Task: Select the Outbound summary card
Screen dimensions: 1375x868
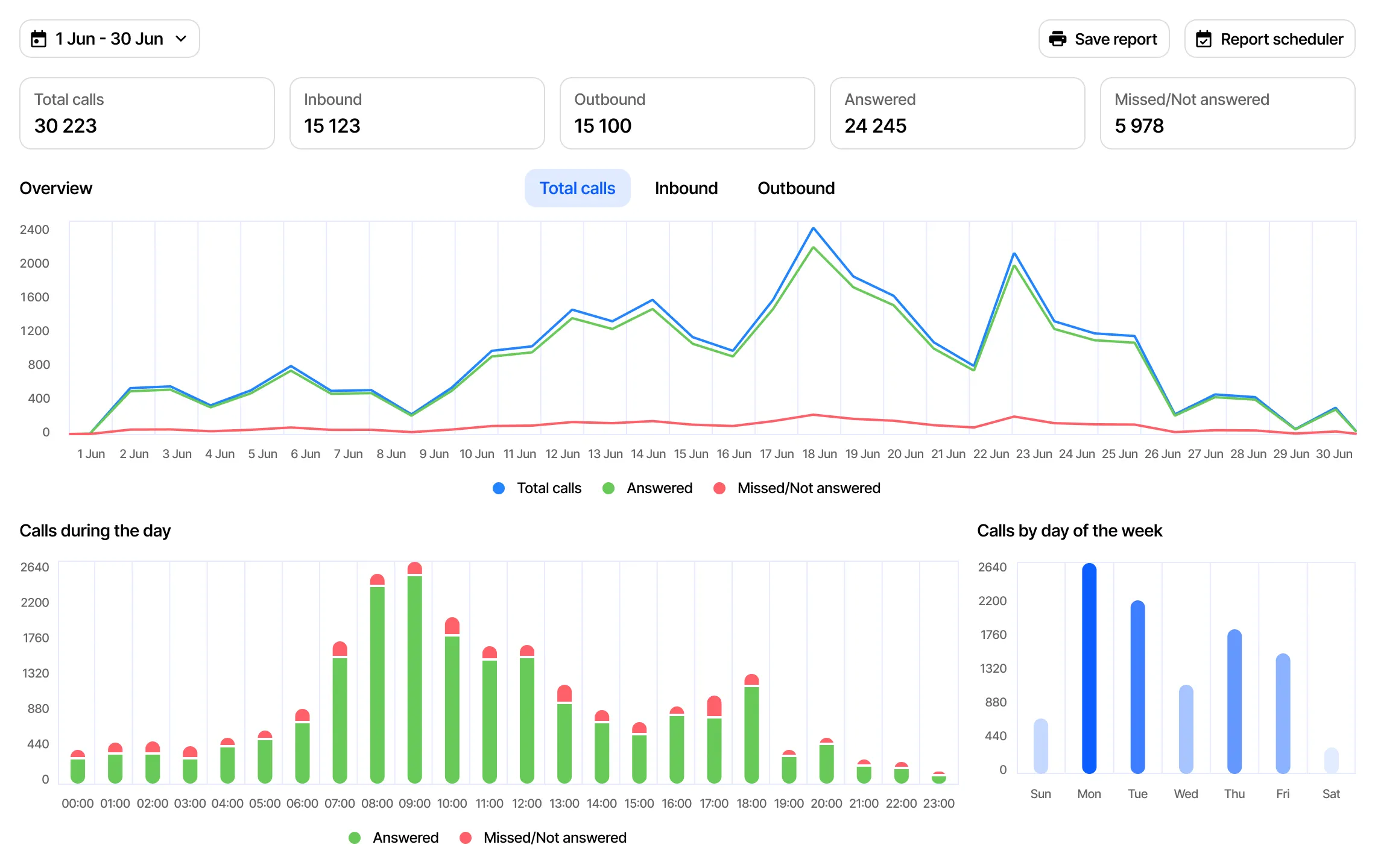Action: click(x=687, y=113)
